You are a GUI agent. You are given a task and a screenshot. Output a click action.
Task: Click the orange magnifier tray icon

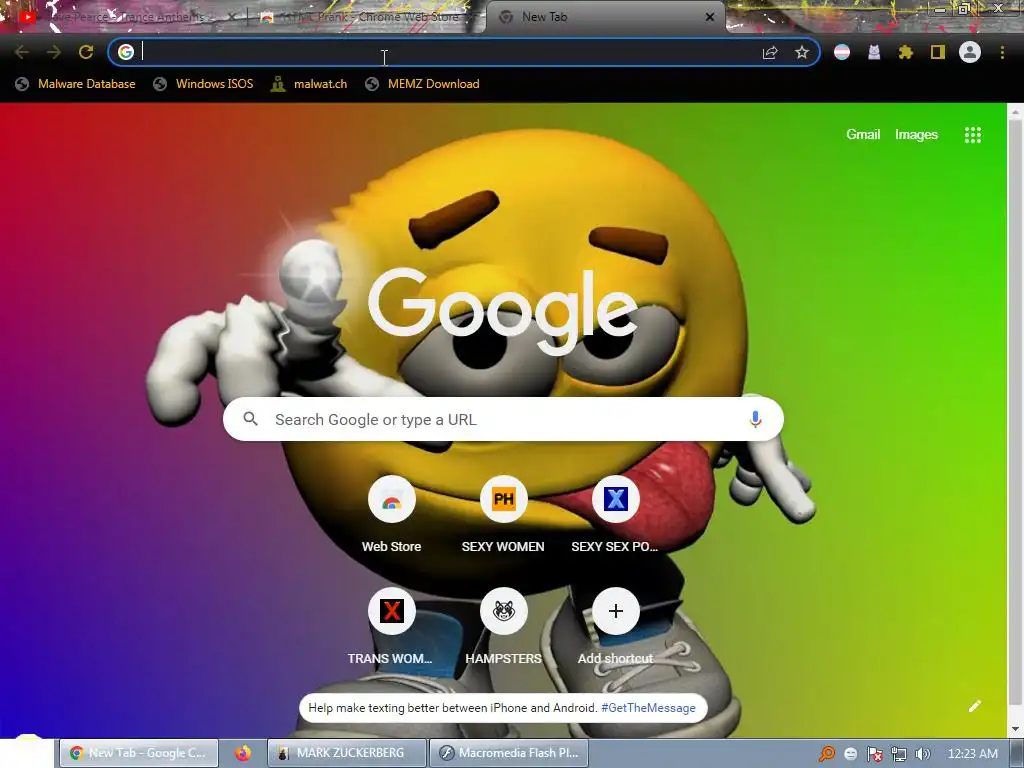827,754
